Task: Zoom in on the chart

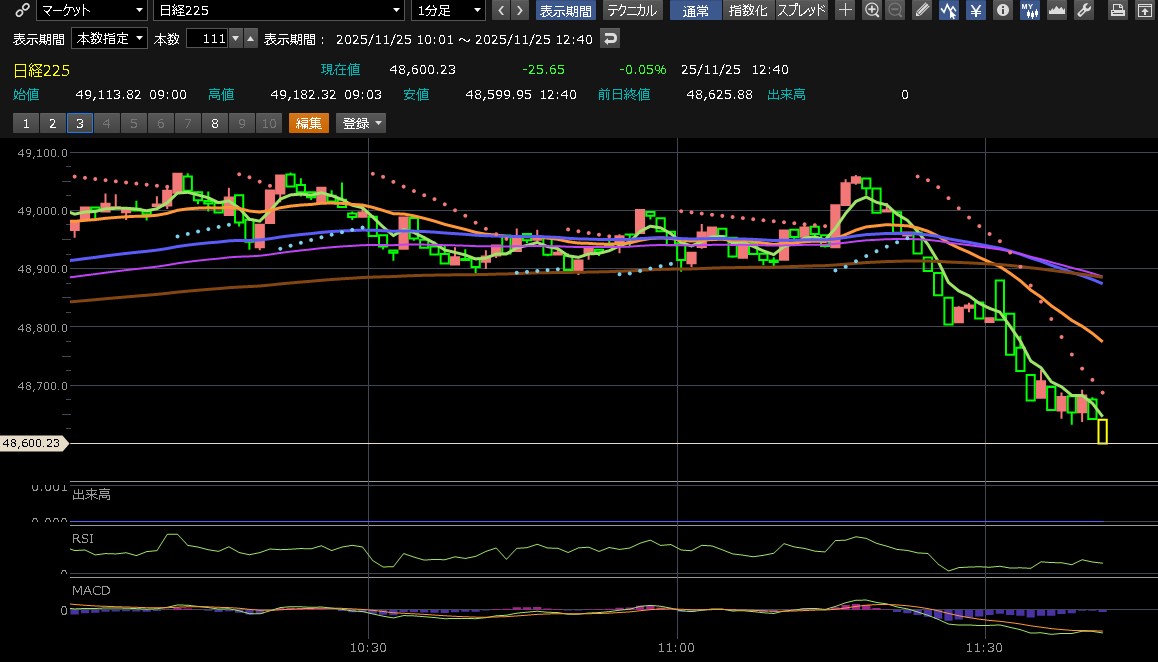Action: 872,11
